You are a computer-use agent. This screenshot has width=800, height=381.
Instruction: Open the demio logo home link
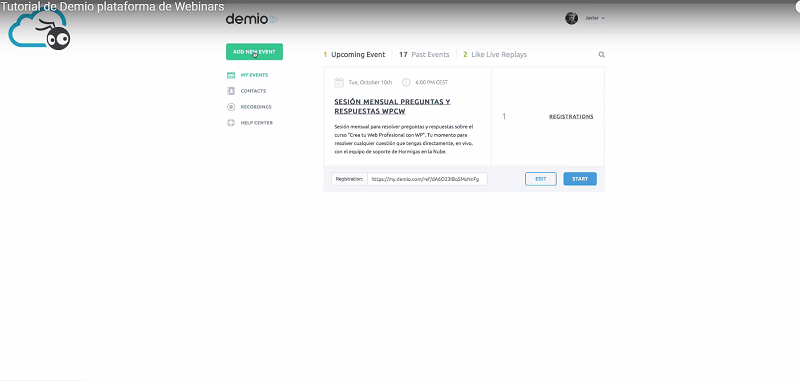click(x=252, y=19)
